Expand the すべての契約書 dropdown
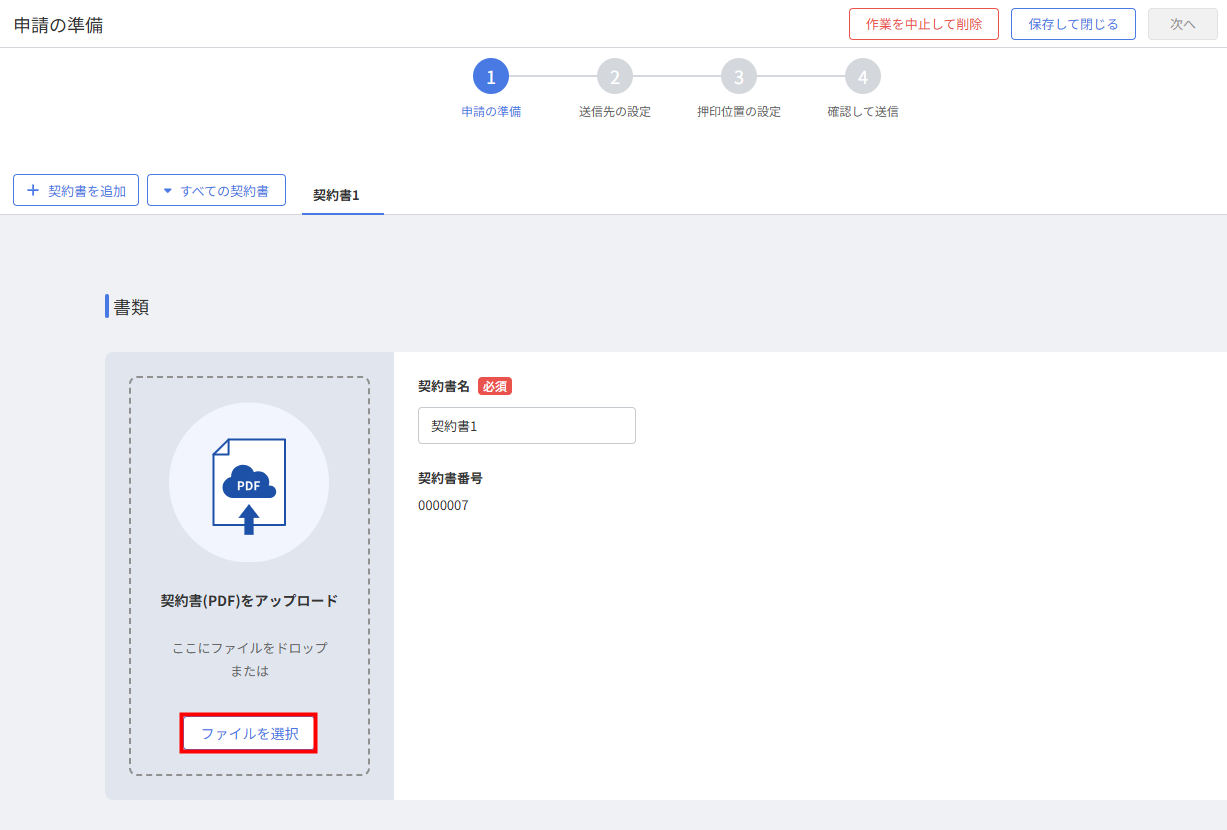The height and width of the screenshot is (830, 1227). coord(216,190)
